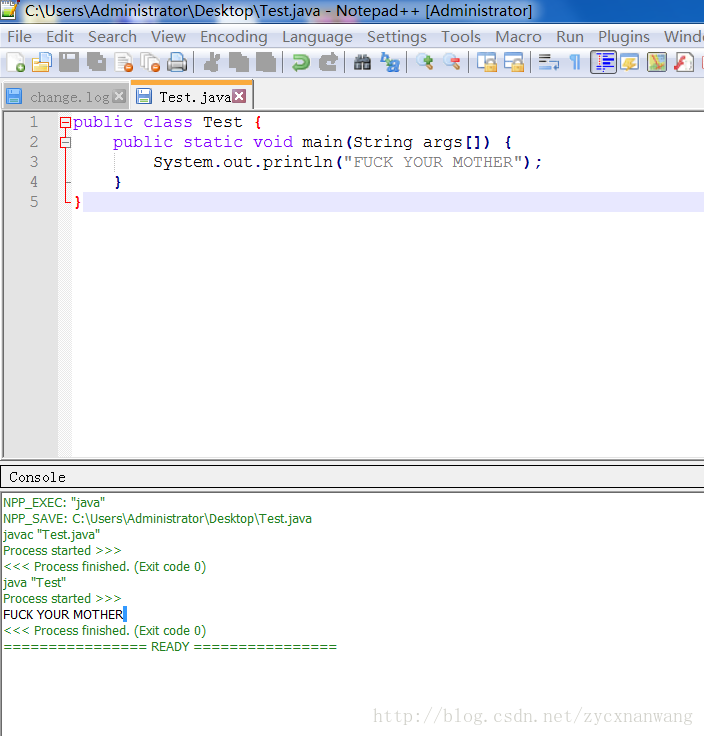Image resolution: width=704 pixels, height=736 pixels.
Task: Switch to the change.log tab
Action: click(x=66, y=97)
